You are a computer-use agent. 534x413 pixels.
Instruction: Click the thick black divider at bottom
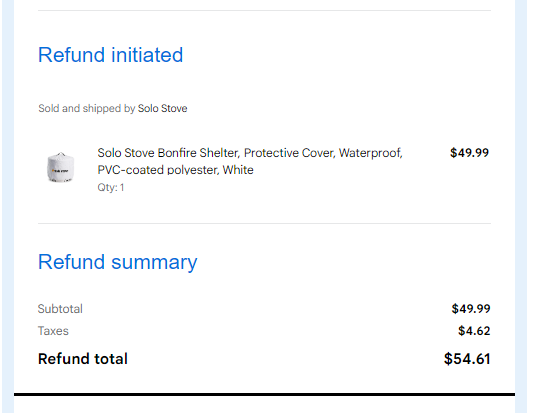(x=264, y=395)
